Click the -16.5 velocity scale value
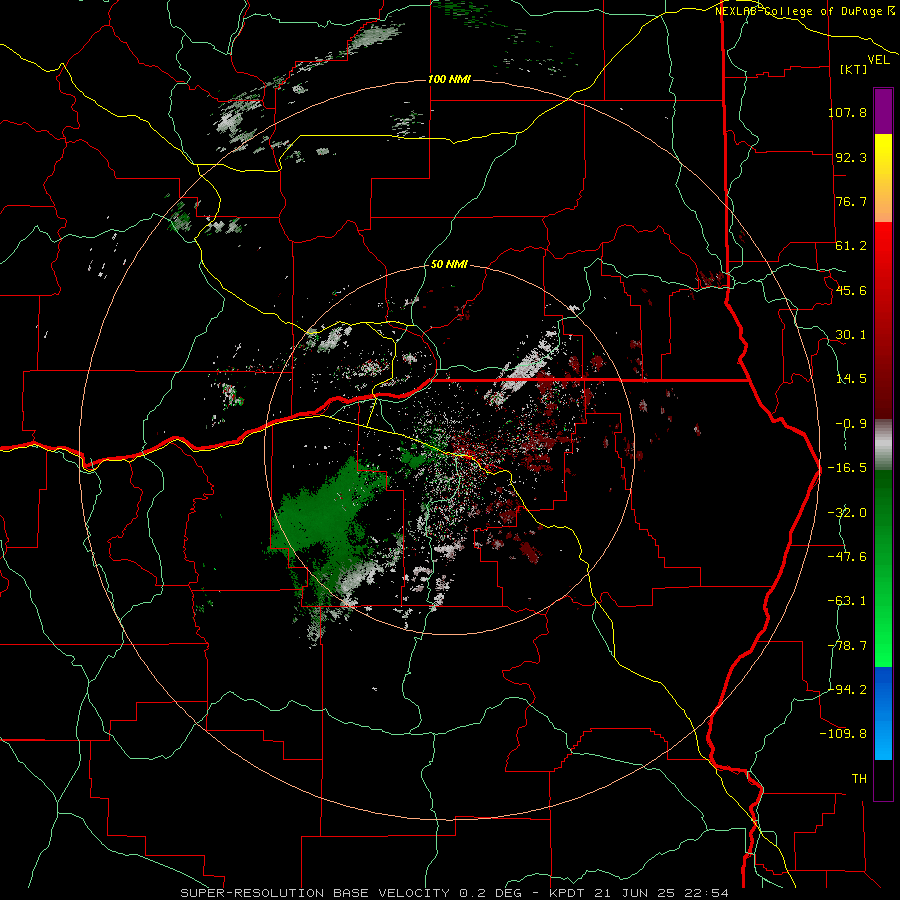Screen dimensions: 900x900 848,468
